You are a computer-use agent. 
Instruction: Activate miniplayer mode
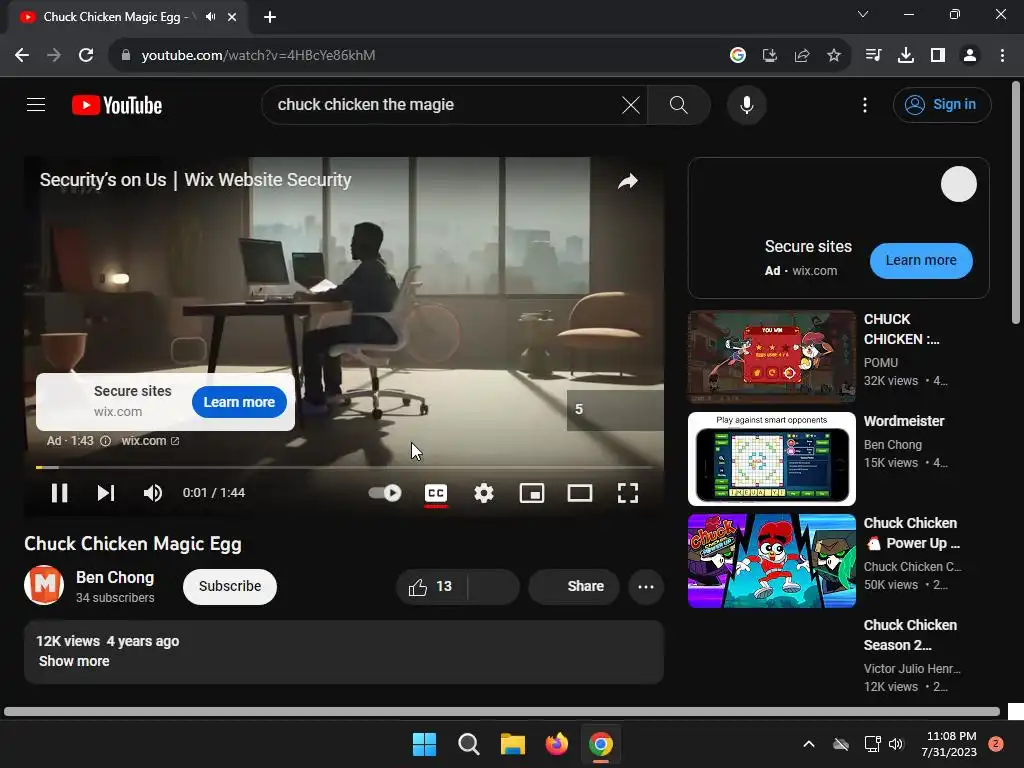point(532,493)
